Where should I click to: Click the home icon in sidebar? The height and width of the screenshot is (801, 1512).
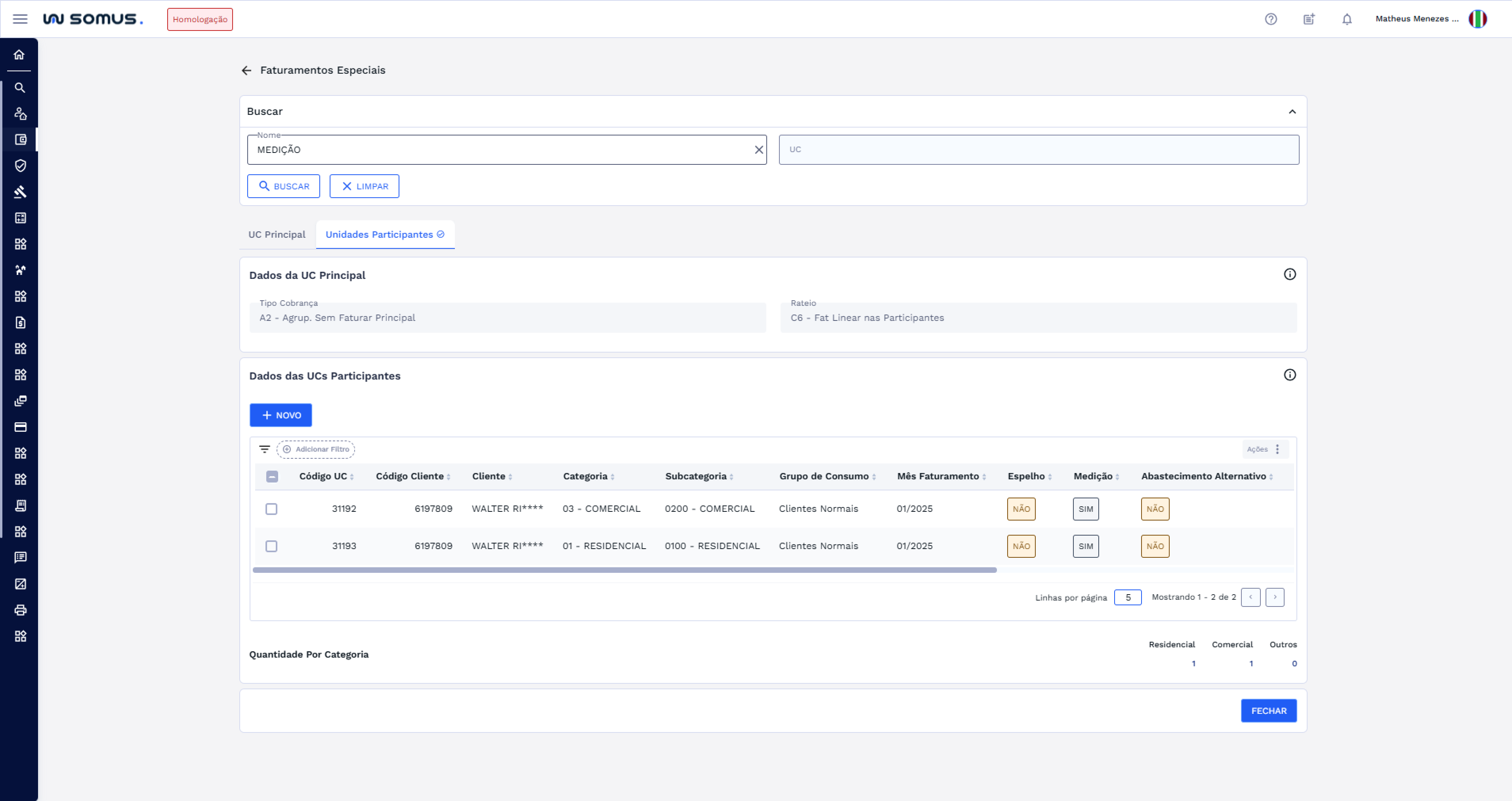coord(19,55)
